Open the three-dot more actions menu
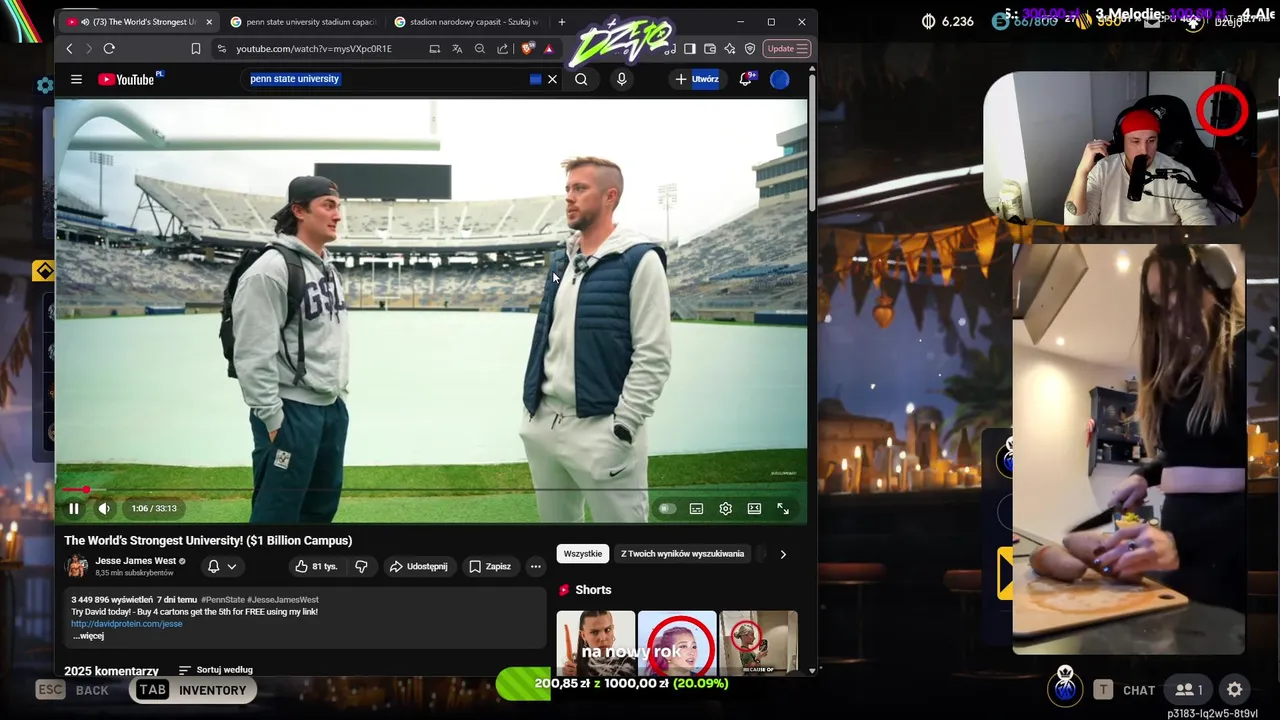 [x=536, y=566]
